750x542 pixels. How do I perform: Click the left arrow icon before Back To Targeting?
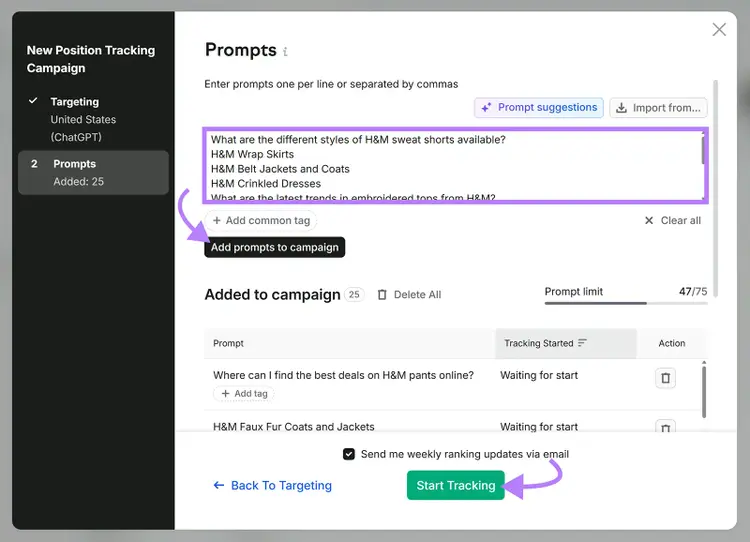point(219,486)
